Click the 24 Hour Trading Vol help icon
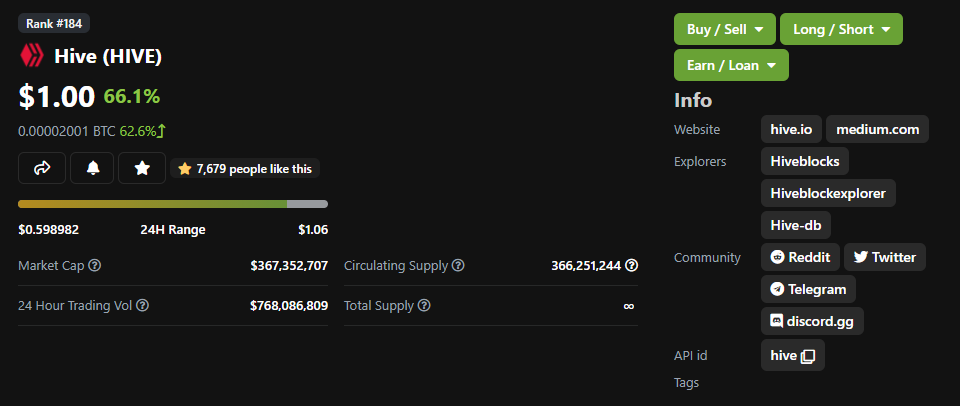The height and width of the screenshot is (406, 960). [x=142, y=305]
